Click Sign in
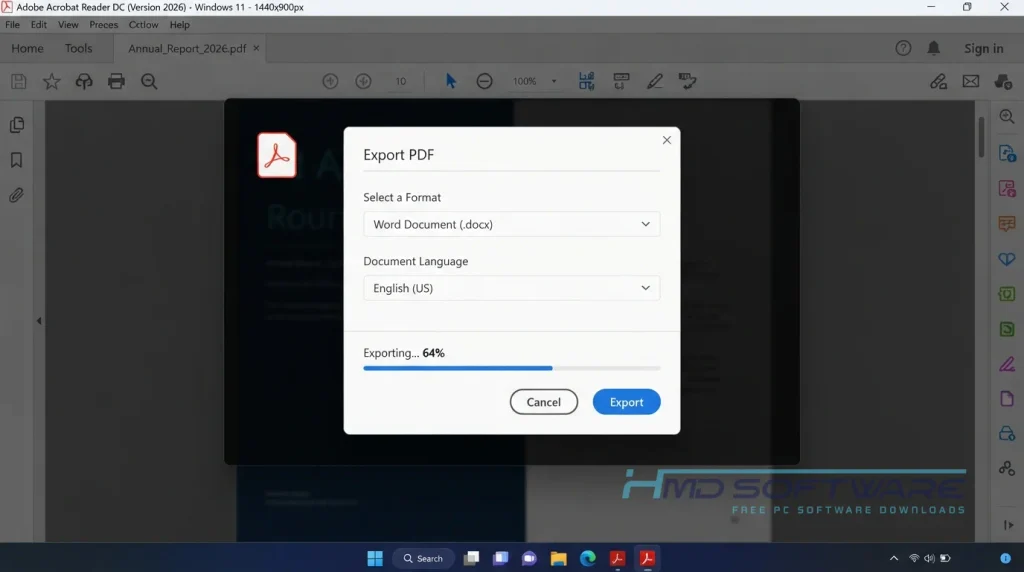The width and height of the screenshot is (1024, 572). pyautogui.click(x=984, y=48)
